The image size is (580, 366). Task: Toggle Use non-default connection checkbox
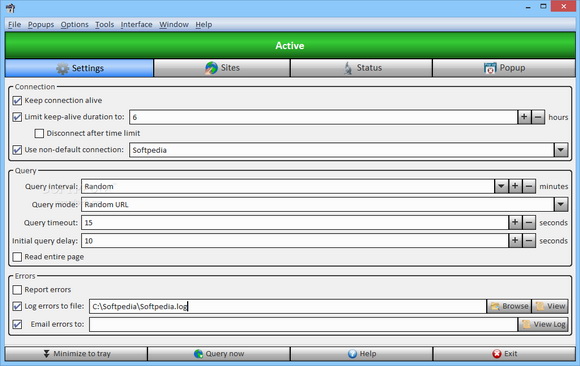tap(17, 150)
